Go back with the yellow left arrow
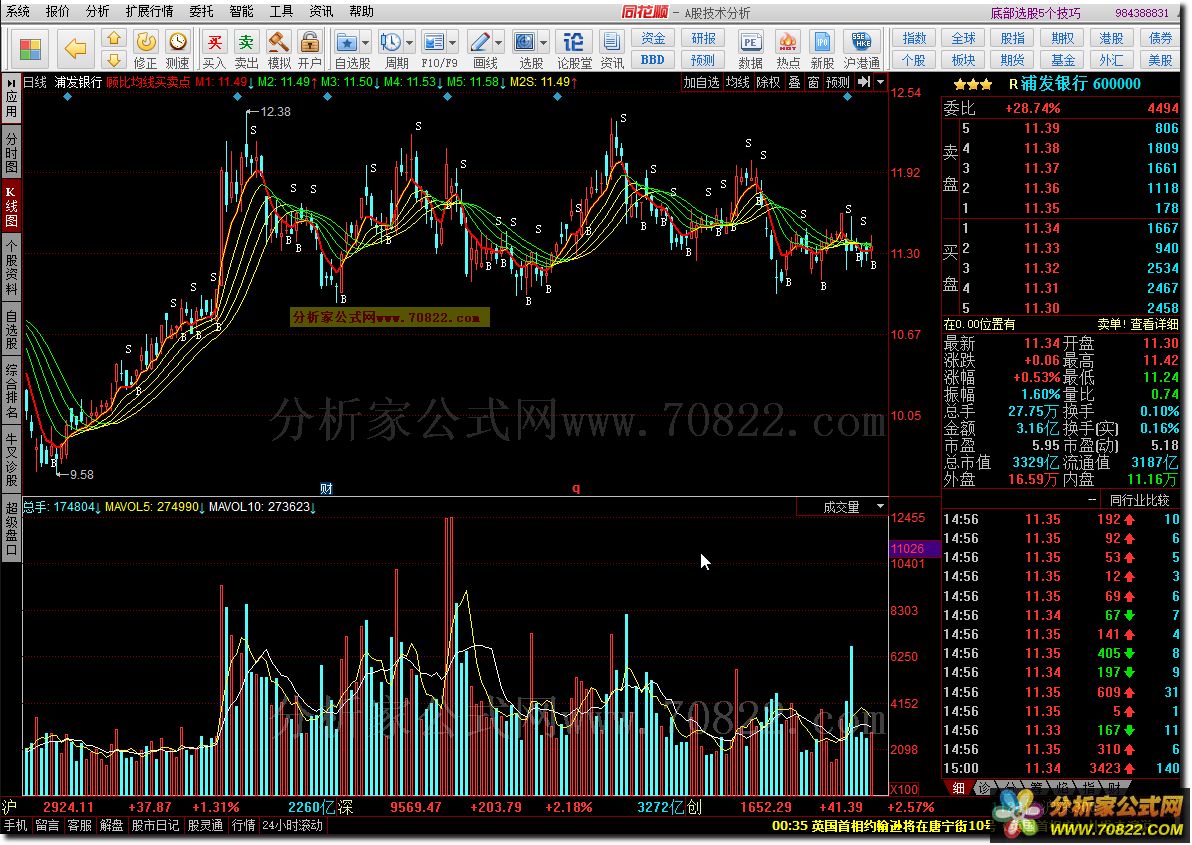This screenshot has width=1192, height=845. click(x=75, y=49)
